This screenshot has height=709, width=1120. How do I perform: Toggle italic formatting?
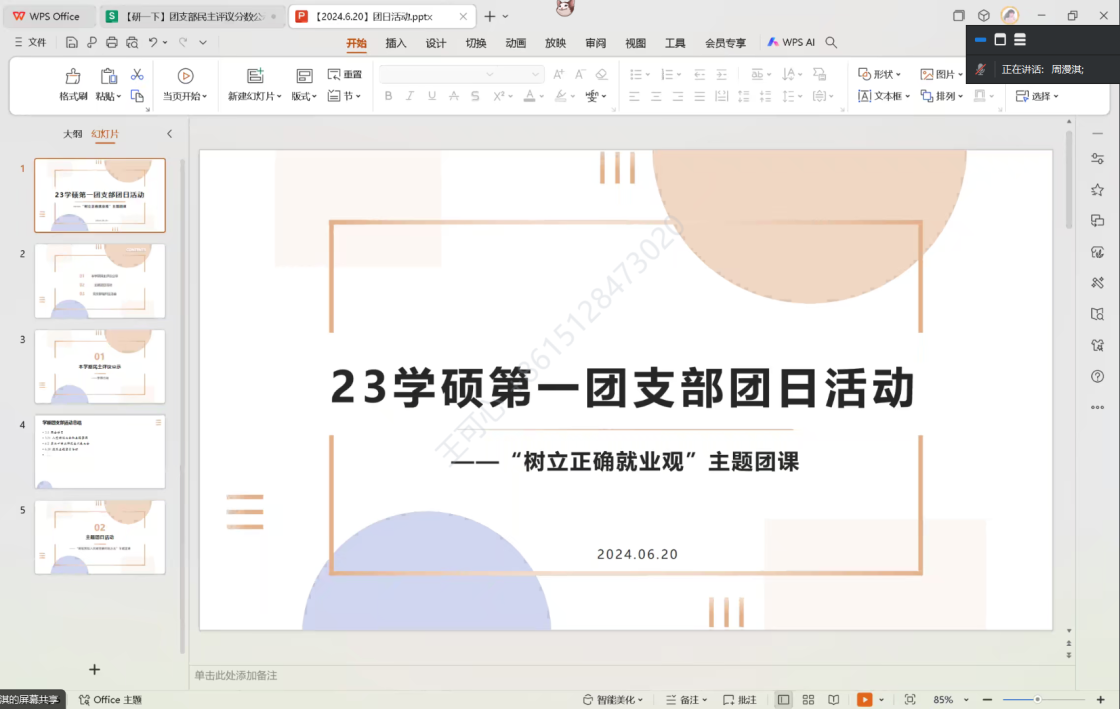(x=410, y=95)
